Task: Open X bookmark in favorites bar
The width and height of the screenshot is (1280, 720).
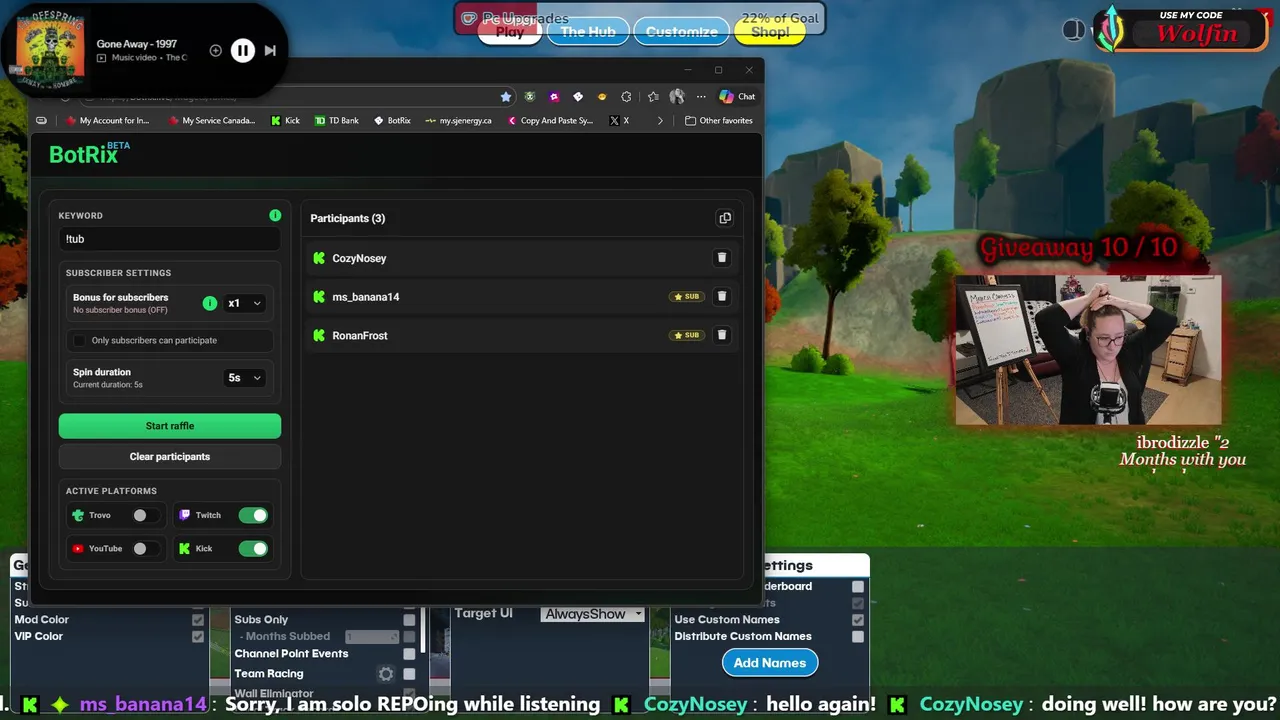Action: 620,120
